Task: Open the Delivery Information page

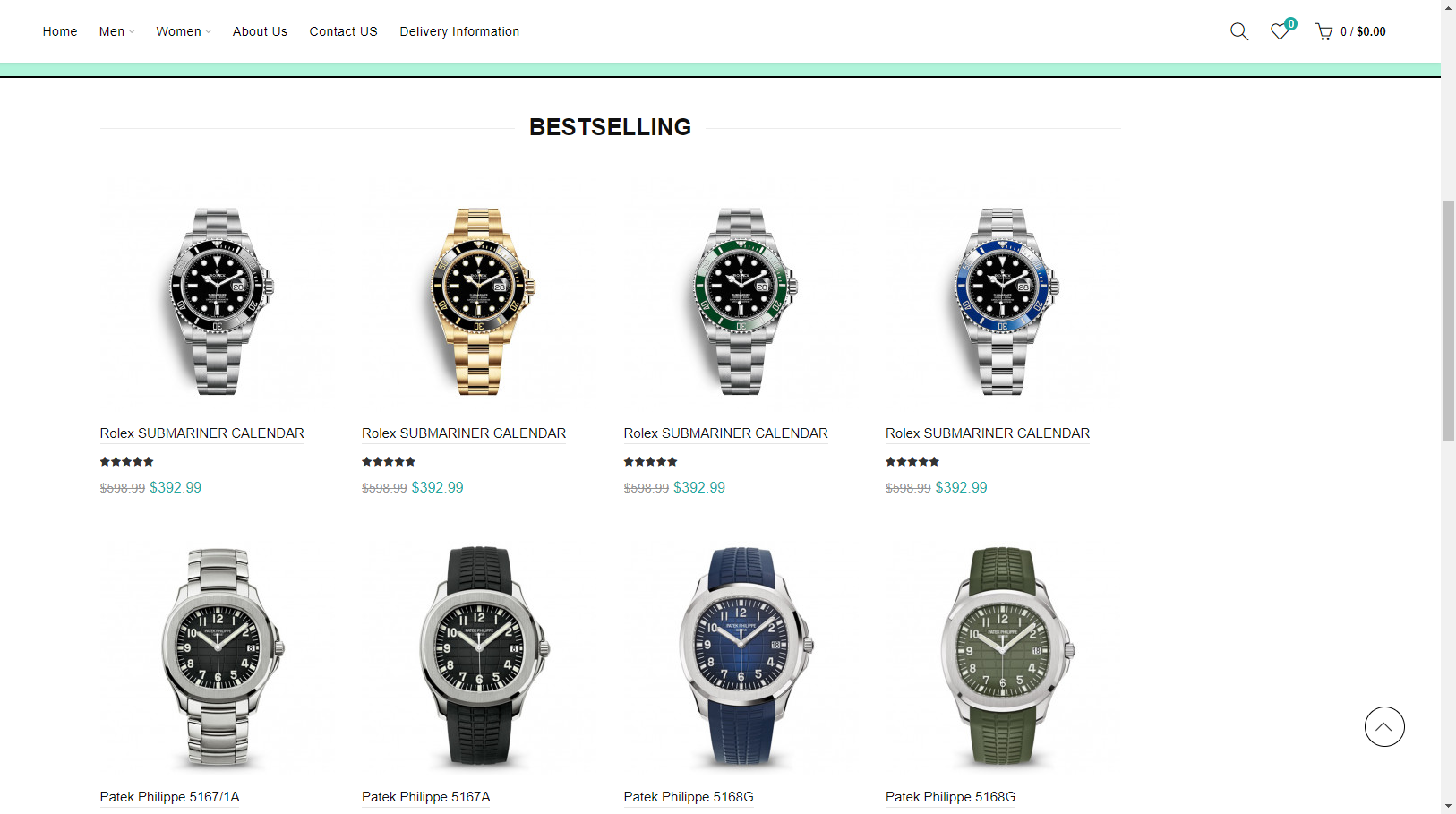Action: (459, 31)
